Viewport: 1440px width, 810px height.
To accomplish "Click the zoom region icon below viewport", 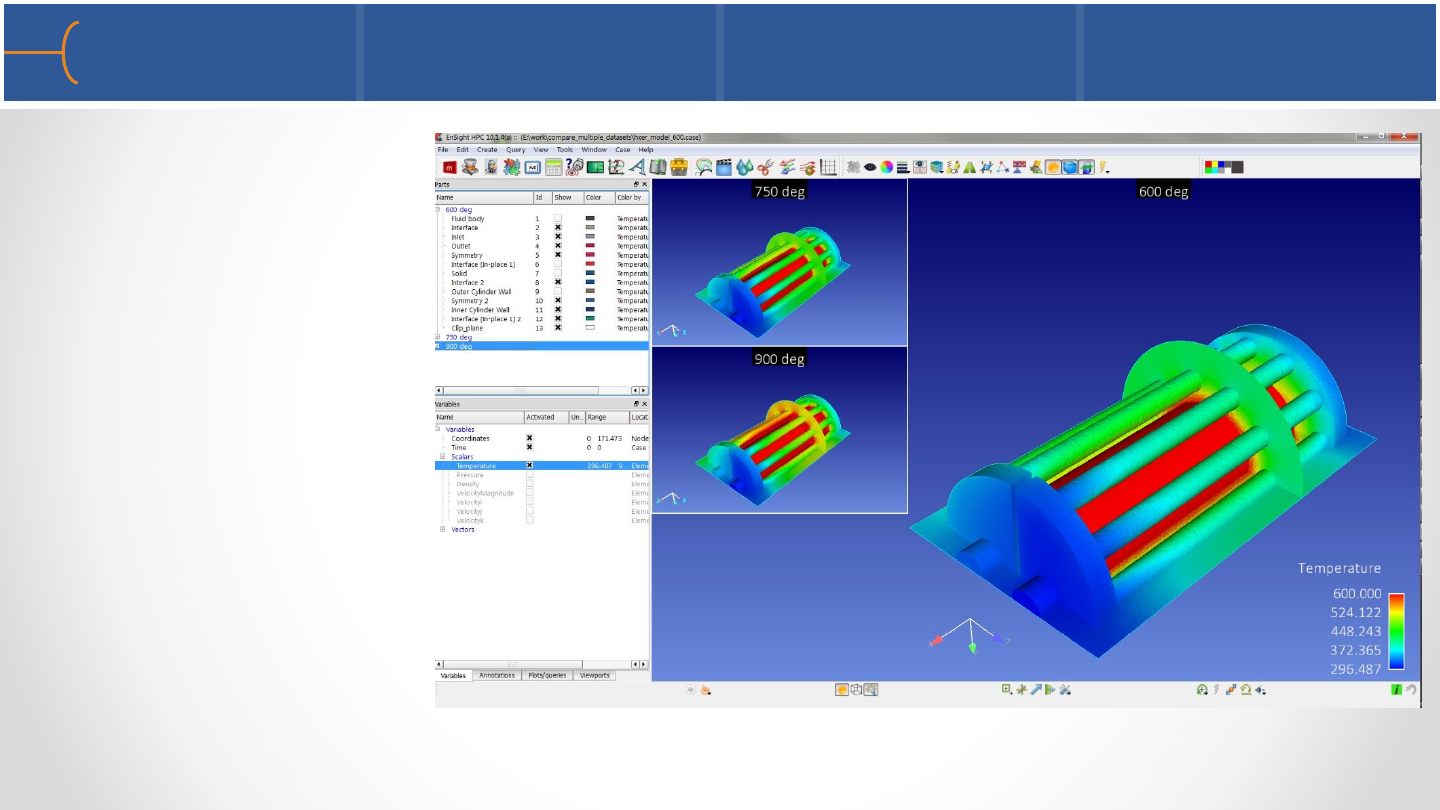I will (x=1007, y=689).
